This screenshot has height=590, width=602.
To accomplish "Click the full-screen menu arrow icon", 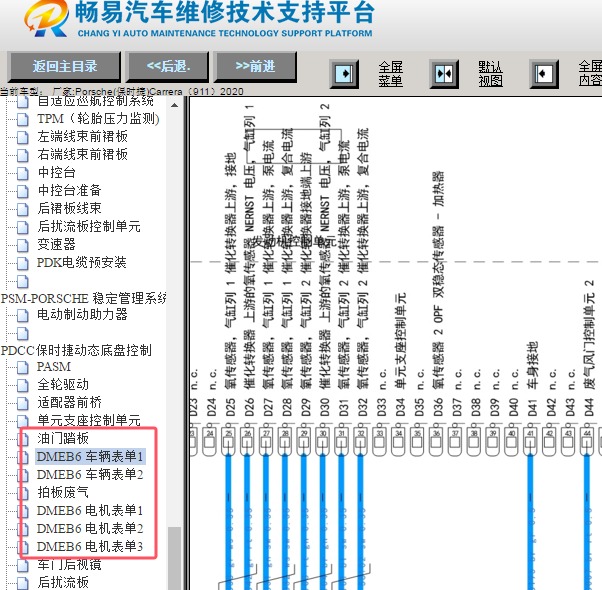I will click(x=344, y=73).
